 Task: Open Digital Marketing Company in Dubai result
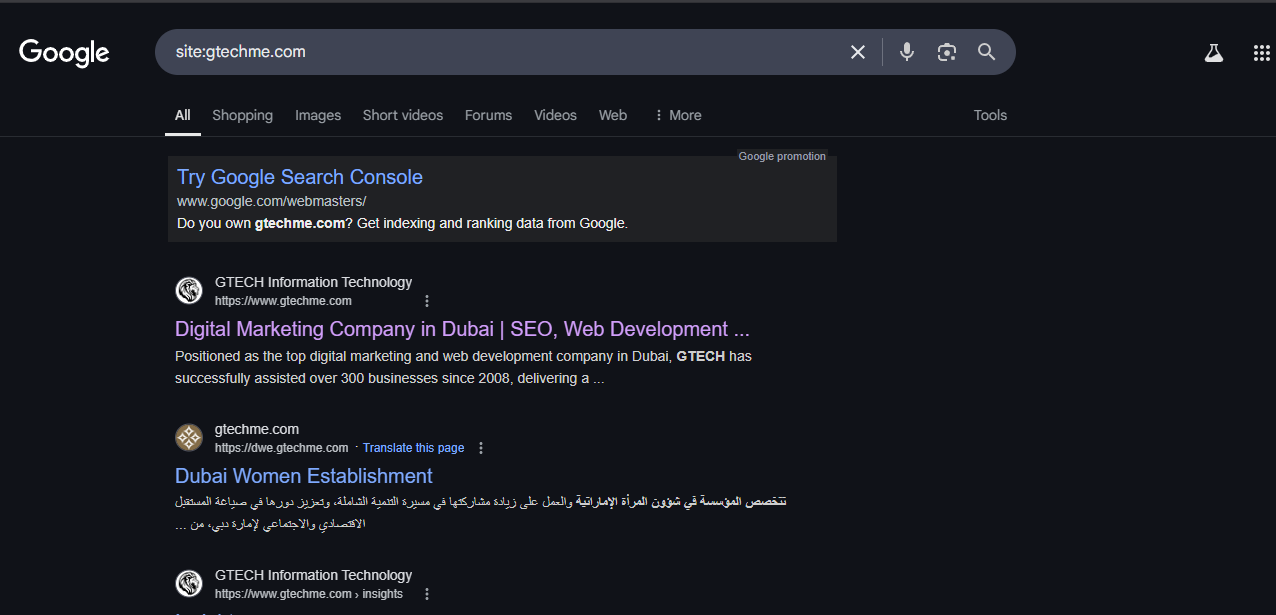(462, 329)
